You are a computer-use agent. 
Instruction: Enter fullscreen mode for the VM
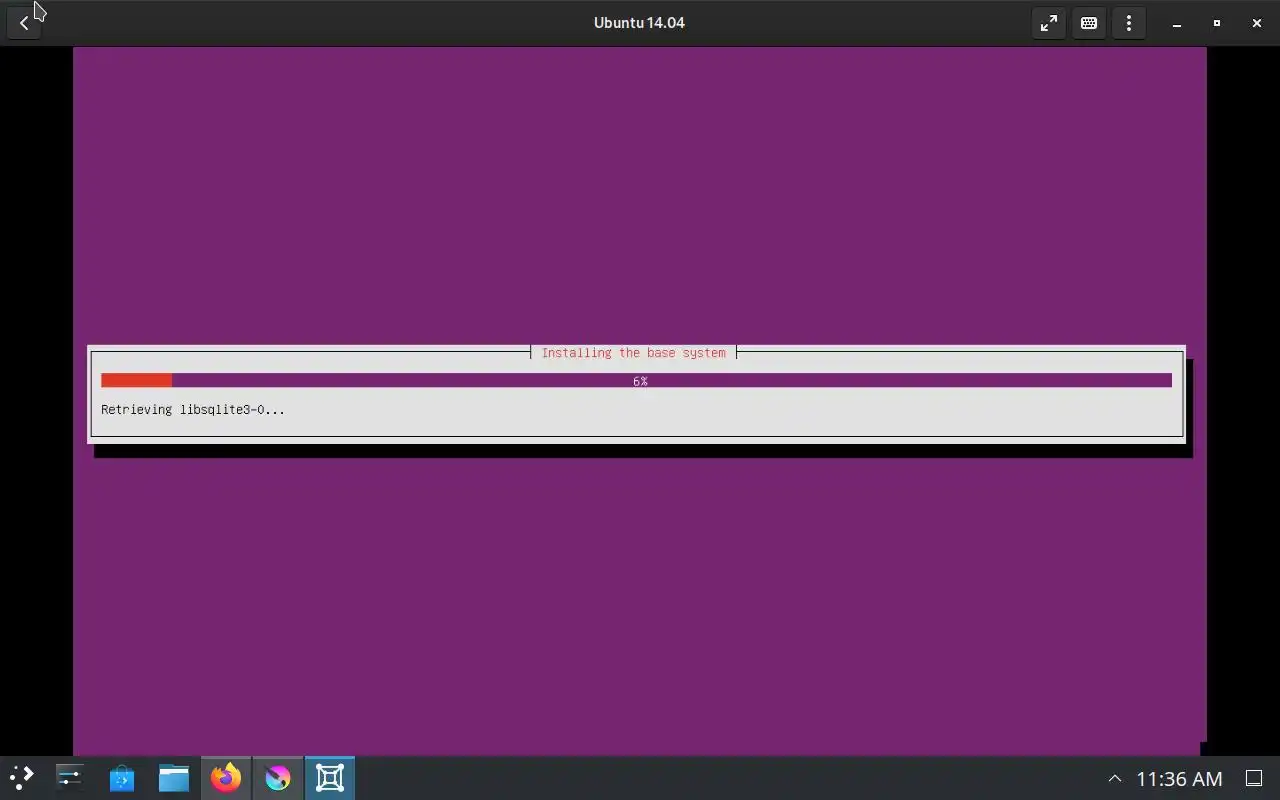tap(1049, 23)
